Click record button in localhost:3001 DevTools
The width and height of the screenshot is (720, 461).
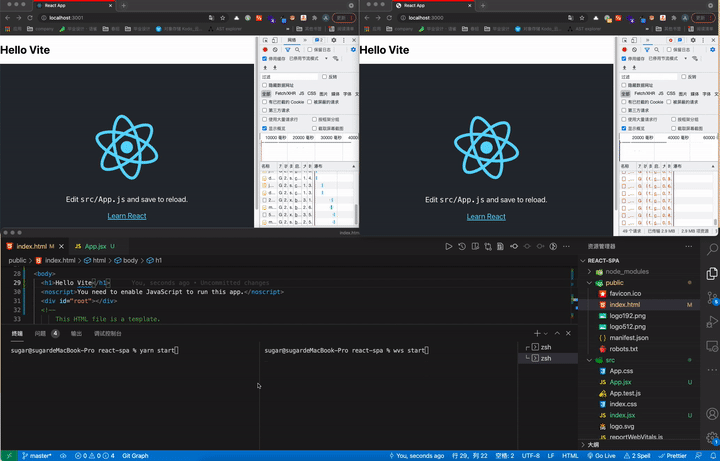[265, 50]
